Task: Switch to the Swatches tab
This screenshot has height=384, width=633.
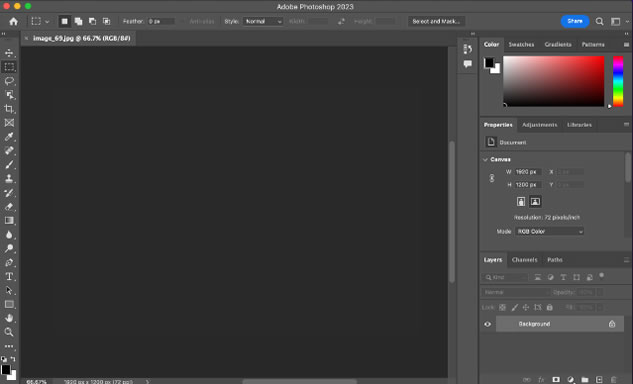Action: coord(521,44)
